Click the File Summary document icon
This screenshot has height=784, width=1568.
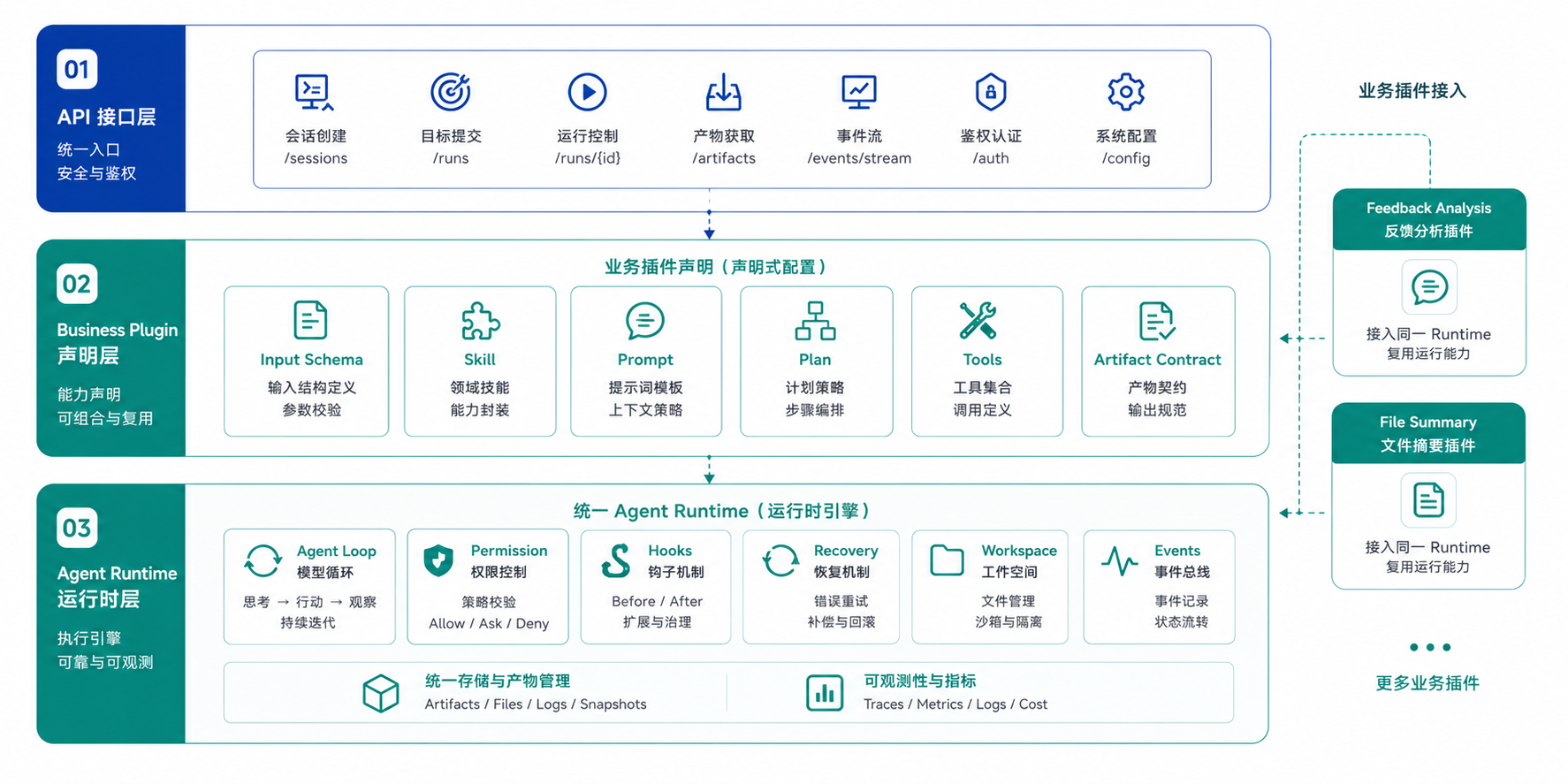(x=1428, y=500)
